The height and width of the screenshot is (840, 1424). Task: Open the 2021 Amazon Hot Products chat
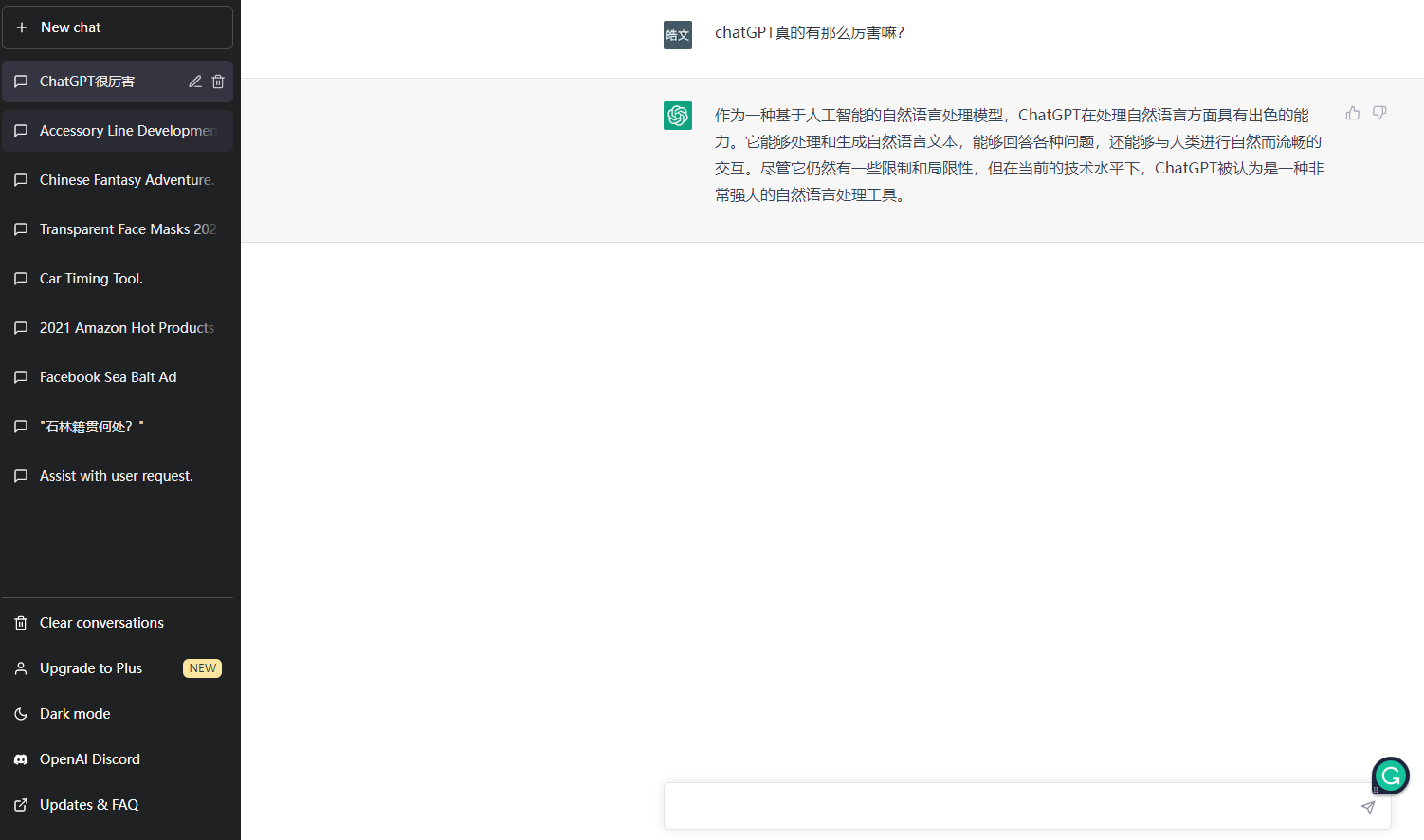[118, 328]
